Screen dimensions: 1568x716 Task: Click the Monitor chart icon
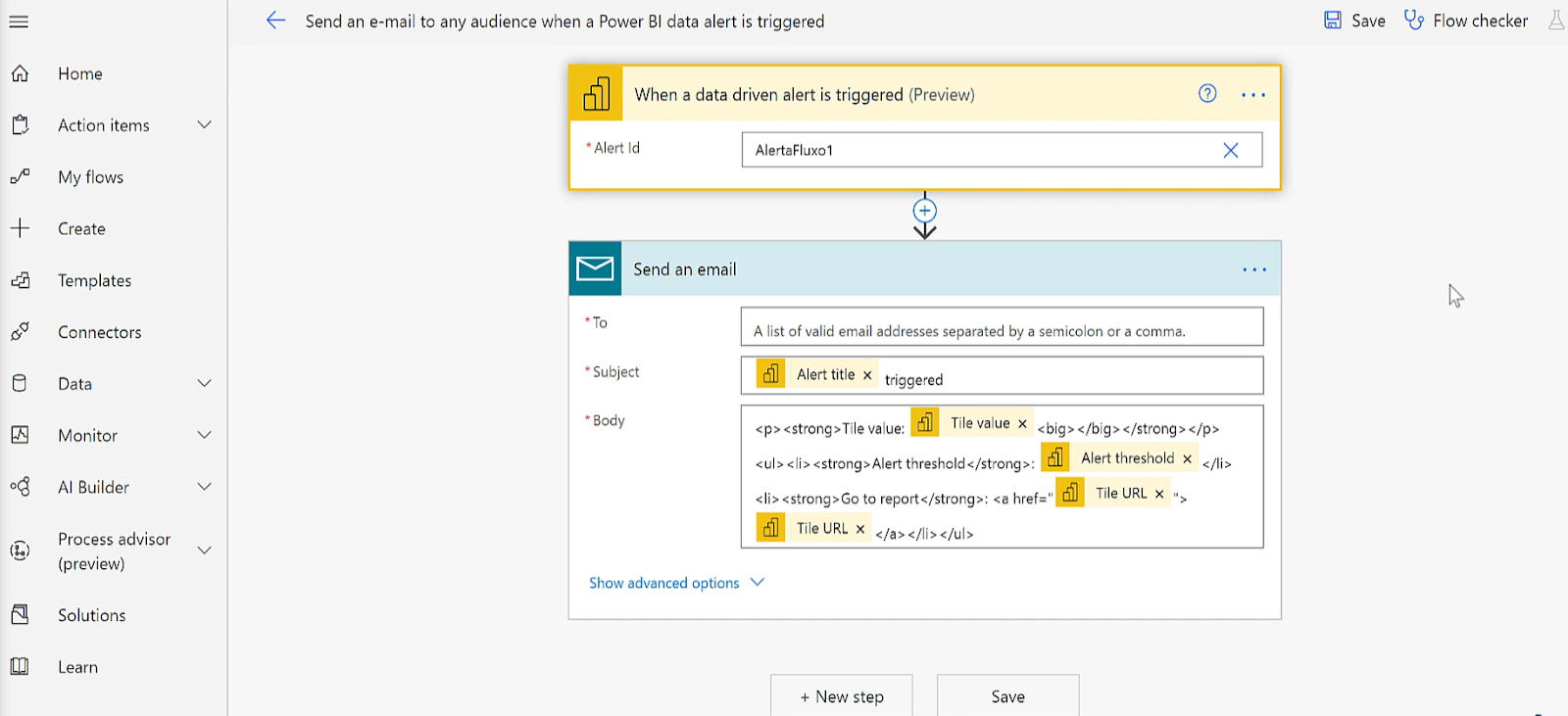click(20, 435)
